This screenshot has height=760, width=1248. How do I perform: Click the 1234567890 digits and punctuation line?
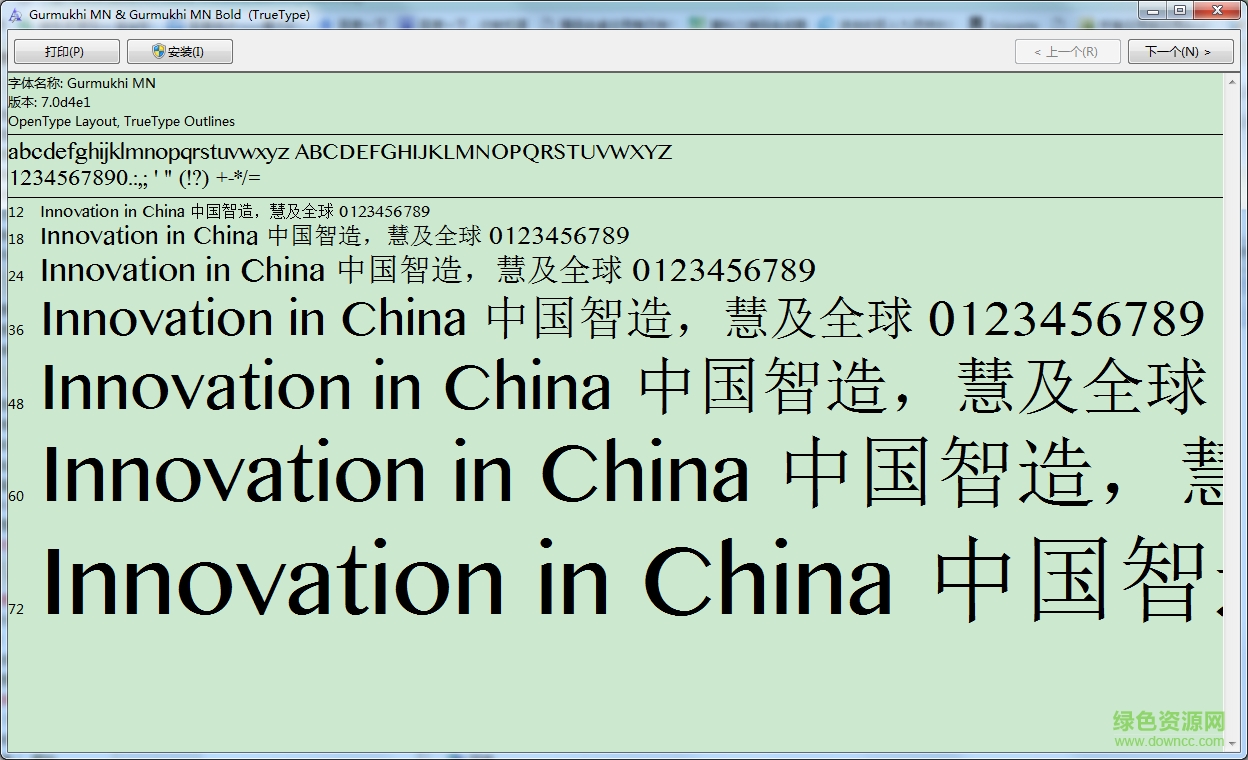(x=134, y=178)
